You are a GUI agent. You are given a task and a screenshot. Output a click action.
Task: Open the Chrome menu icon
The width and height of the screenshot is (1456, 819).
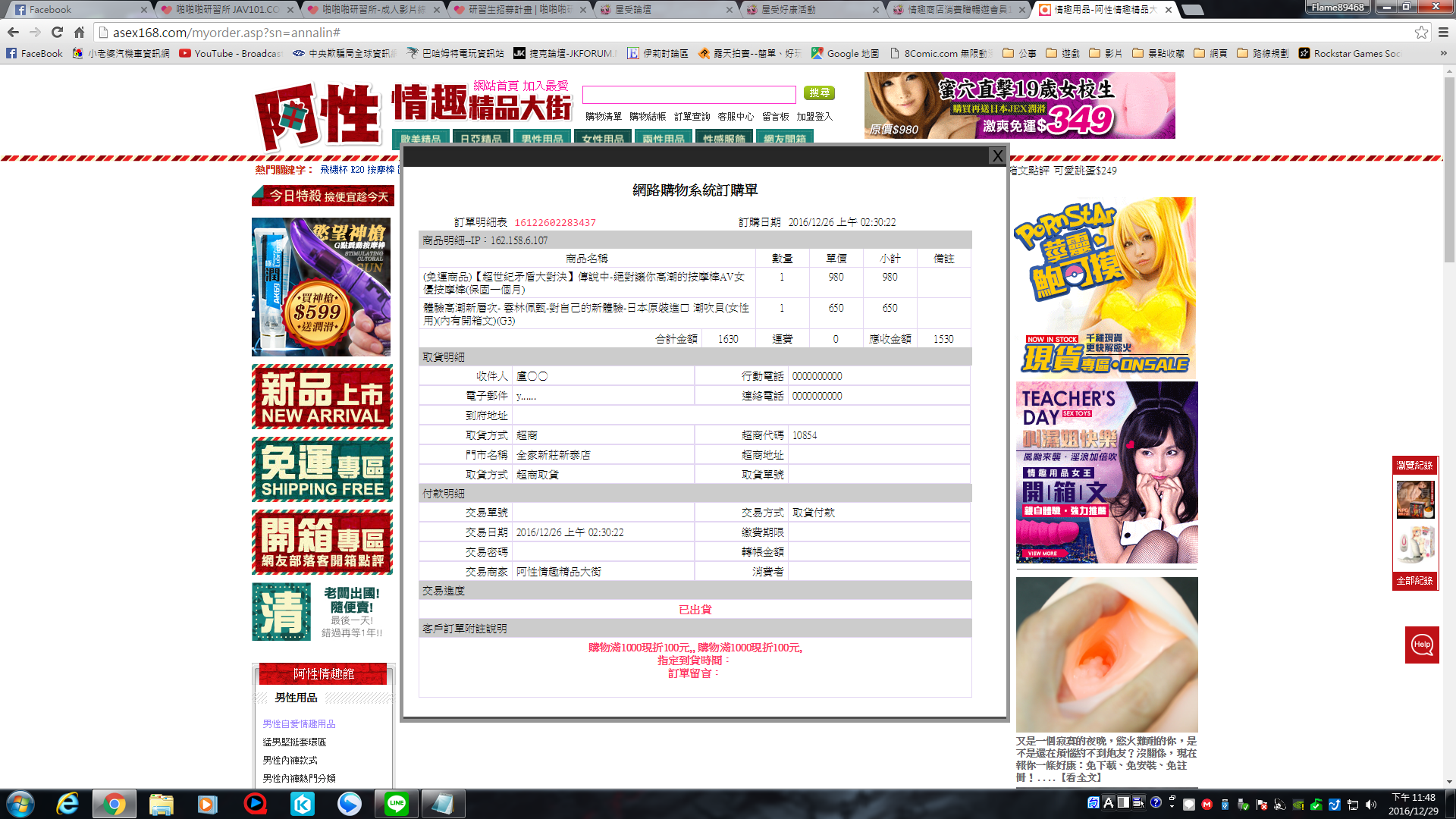coord(1443,33)
